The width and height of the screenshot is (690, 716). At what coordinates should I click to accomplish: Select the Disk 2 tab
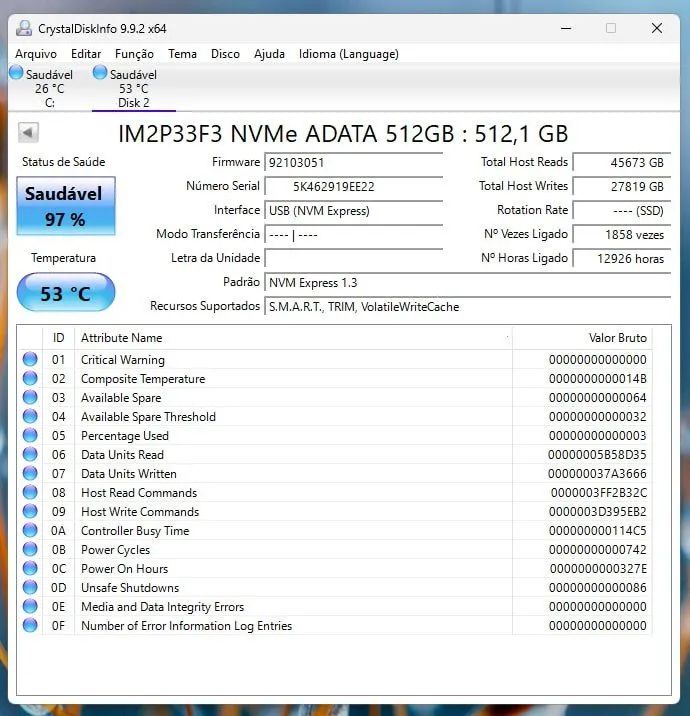(x=133, y=88)
